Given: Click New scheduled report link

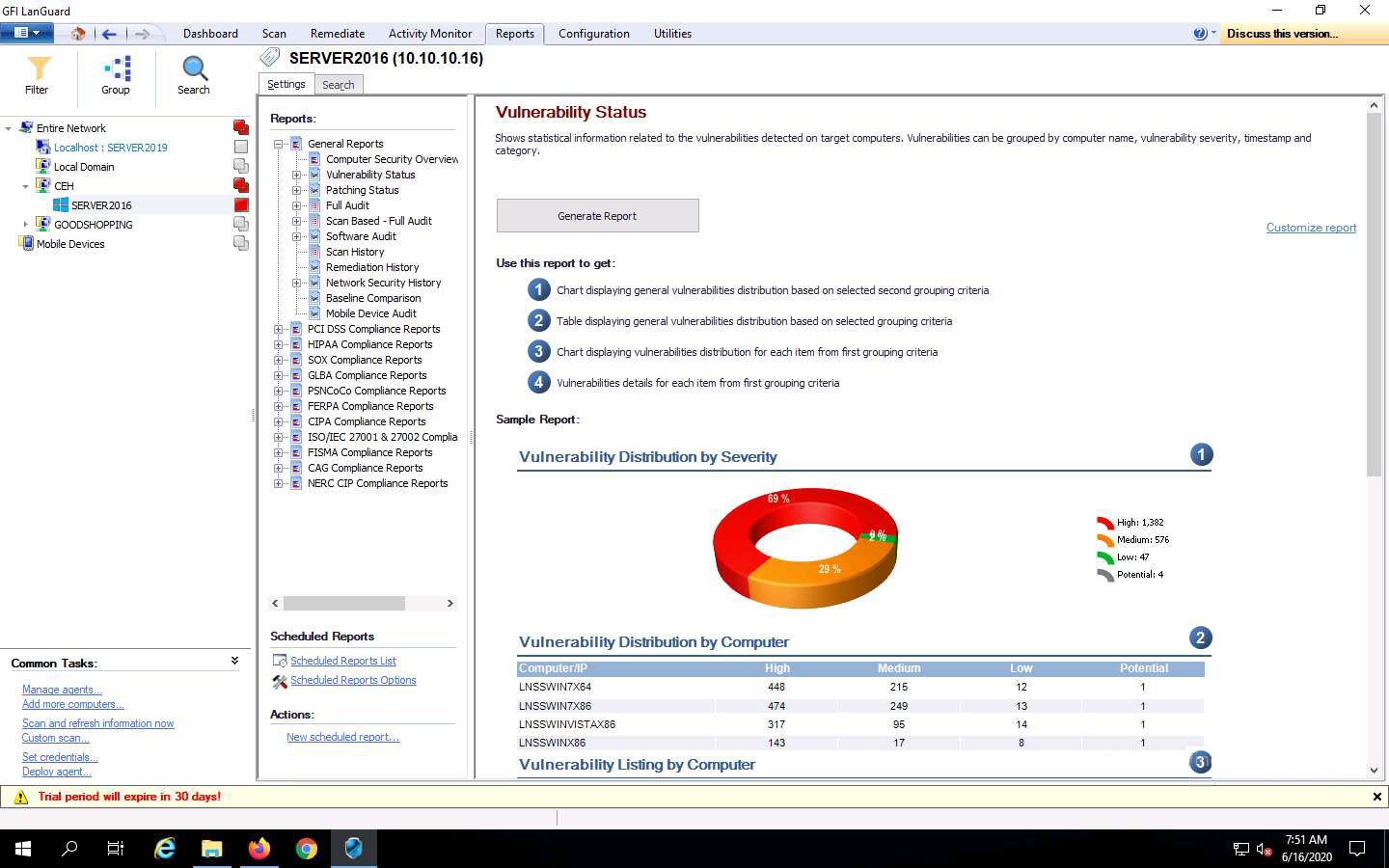Looking at the screenshot, I should coord(342,737).
